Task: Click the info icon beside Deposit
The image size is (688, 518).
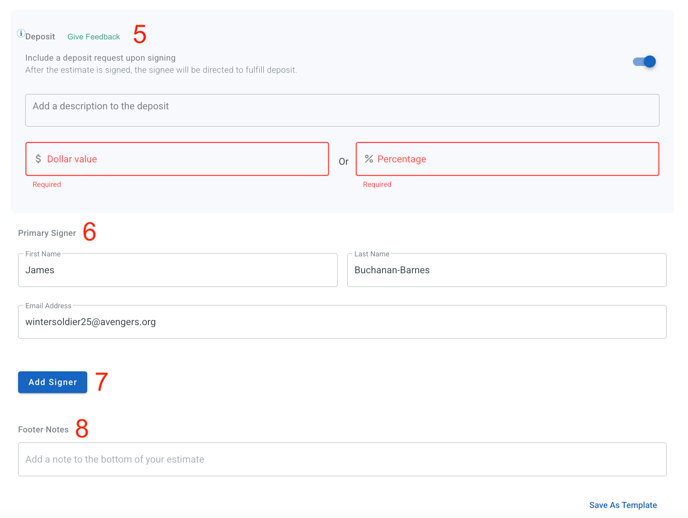Action: [21, 33]
